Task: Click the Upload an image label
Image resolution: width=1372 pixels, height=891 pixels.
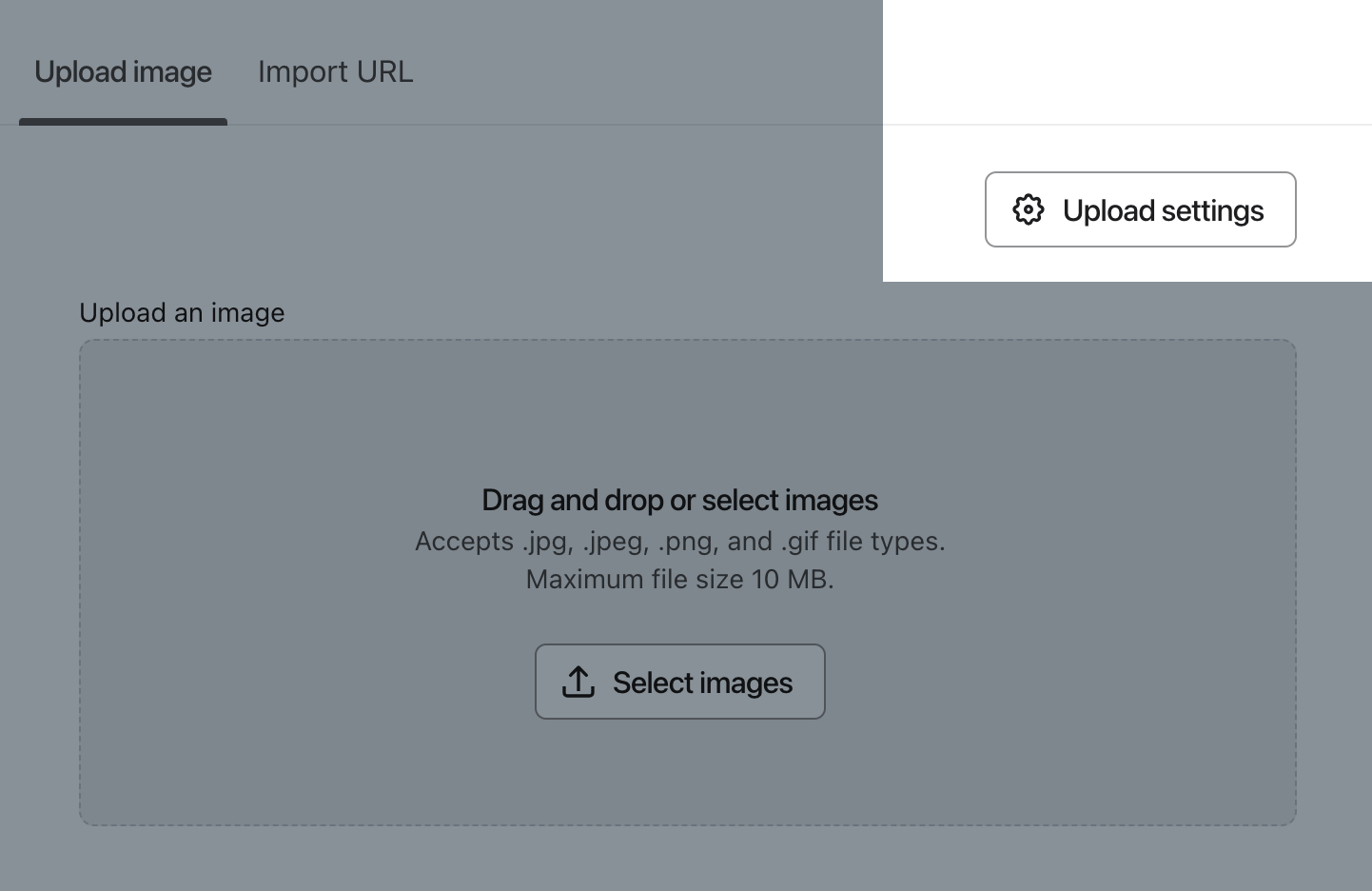Action: point(181,312)
